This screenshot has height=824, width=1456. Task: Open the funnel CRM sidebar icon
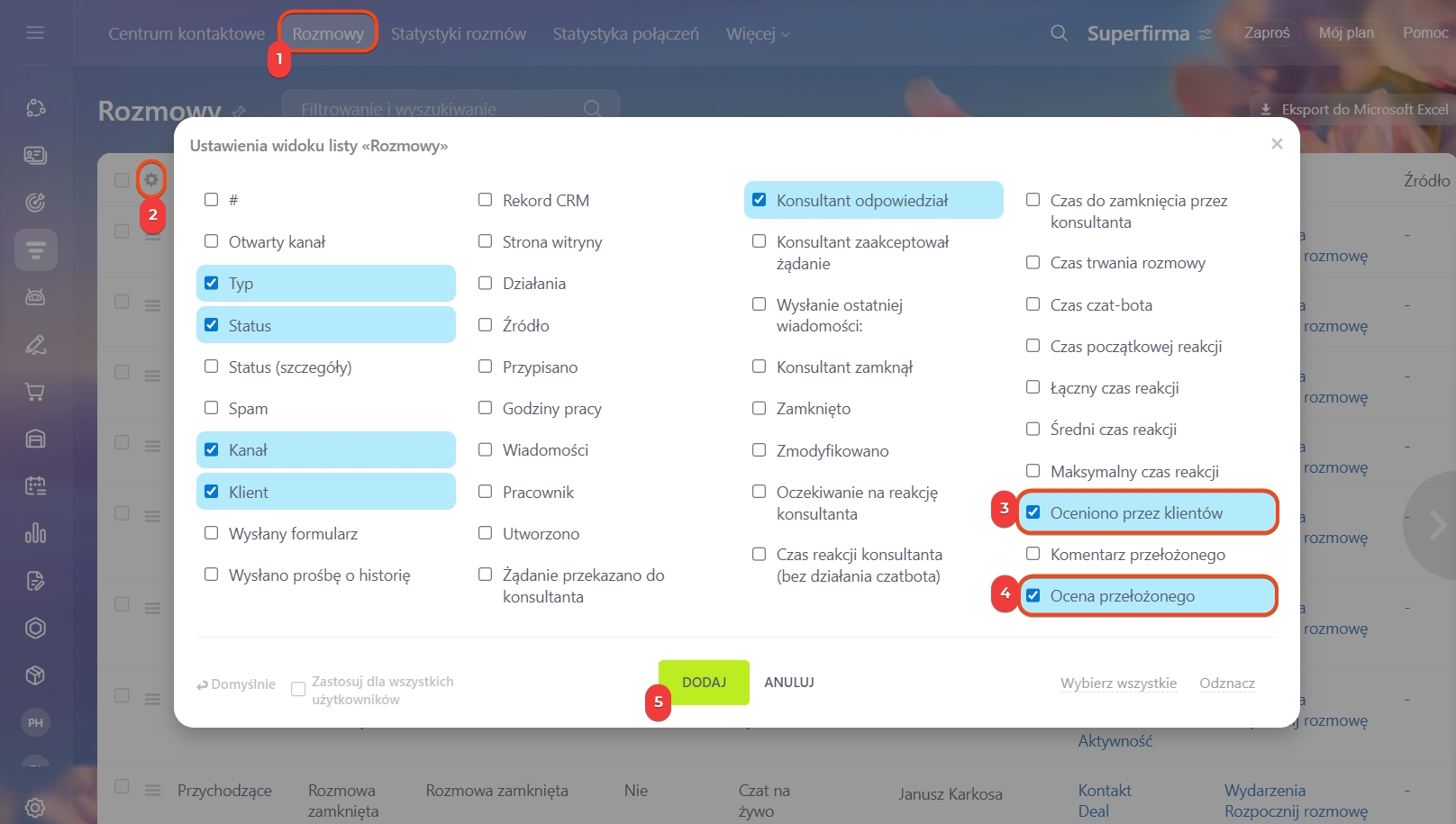[36, 249]
